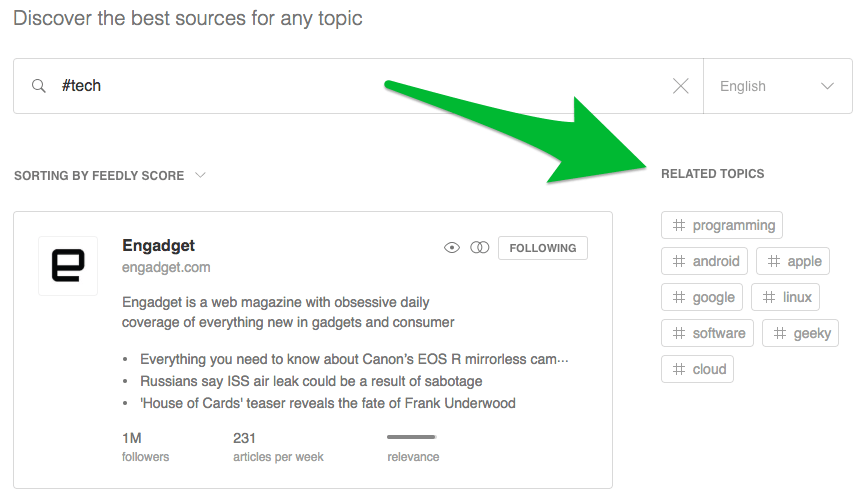Toggle the Following button for Engadget

coord(543,248)
